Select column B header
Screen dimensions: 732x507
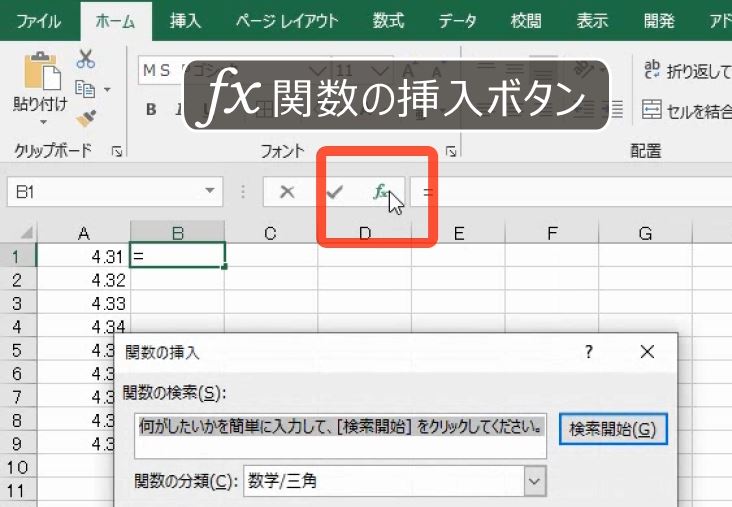(177, 232)
